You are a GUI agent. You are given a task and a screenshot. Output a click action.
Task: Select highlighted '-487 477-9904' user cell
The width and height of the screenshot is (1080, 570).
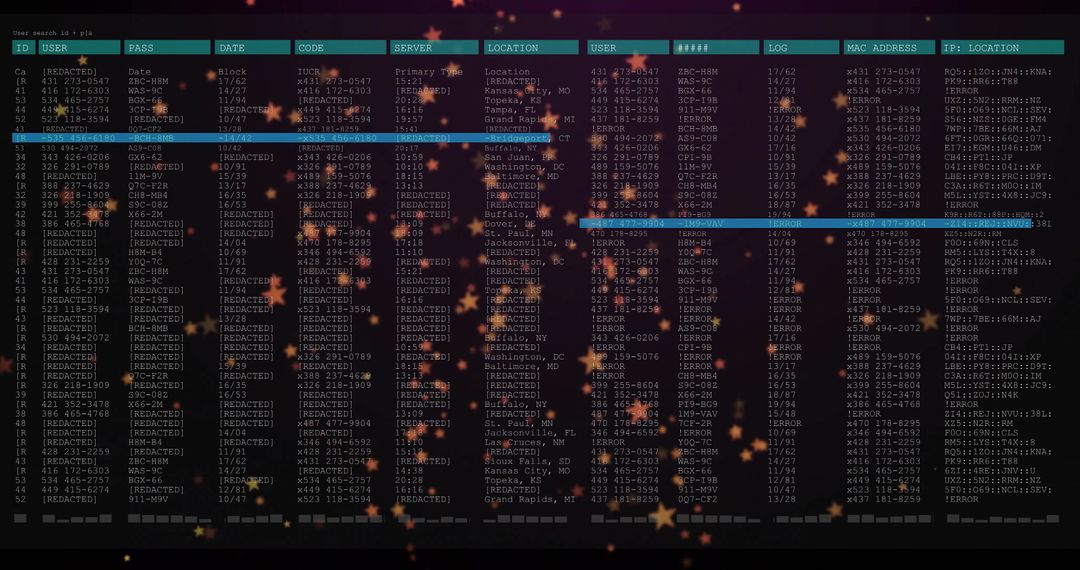click(627, 224)
